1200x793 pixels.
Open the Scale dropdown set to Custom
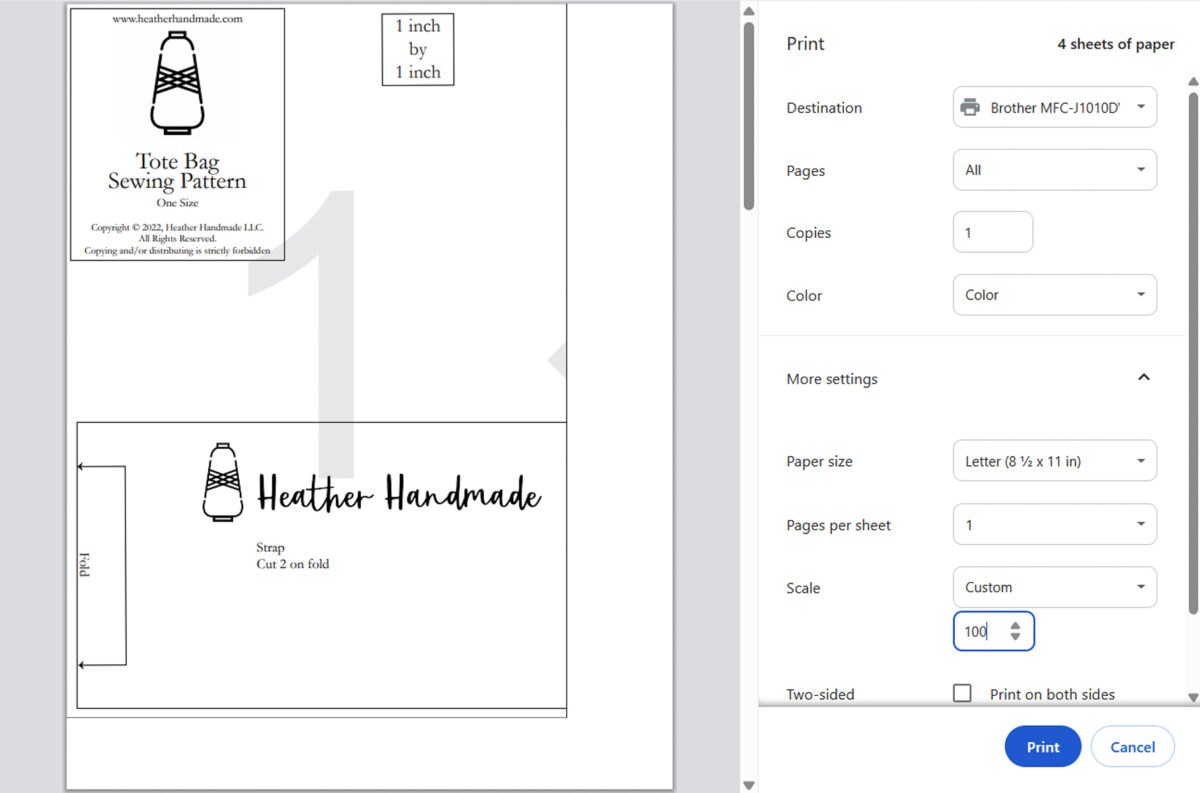pyautogui.click(x=1055, y=587)
